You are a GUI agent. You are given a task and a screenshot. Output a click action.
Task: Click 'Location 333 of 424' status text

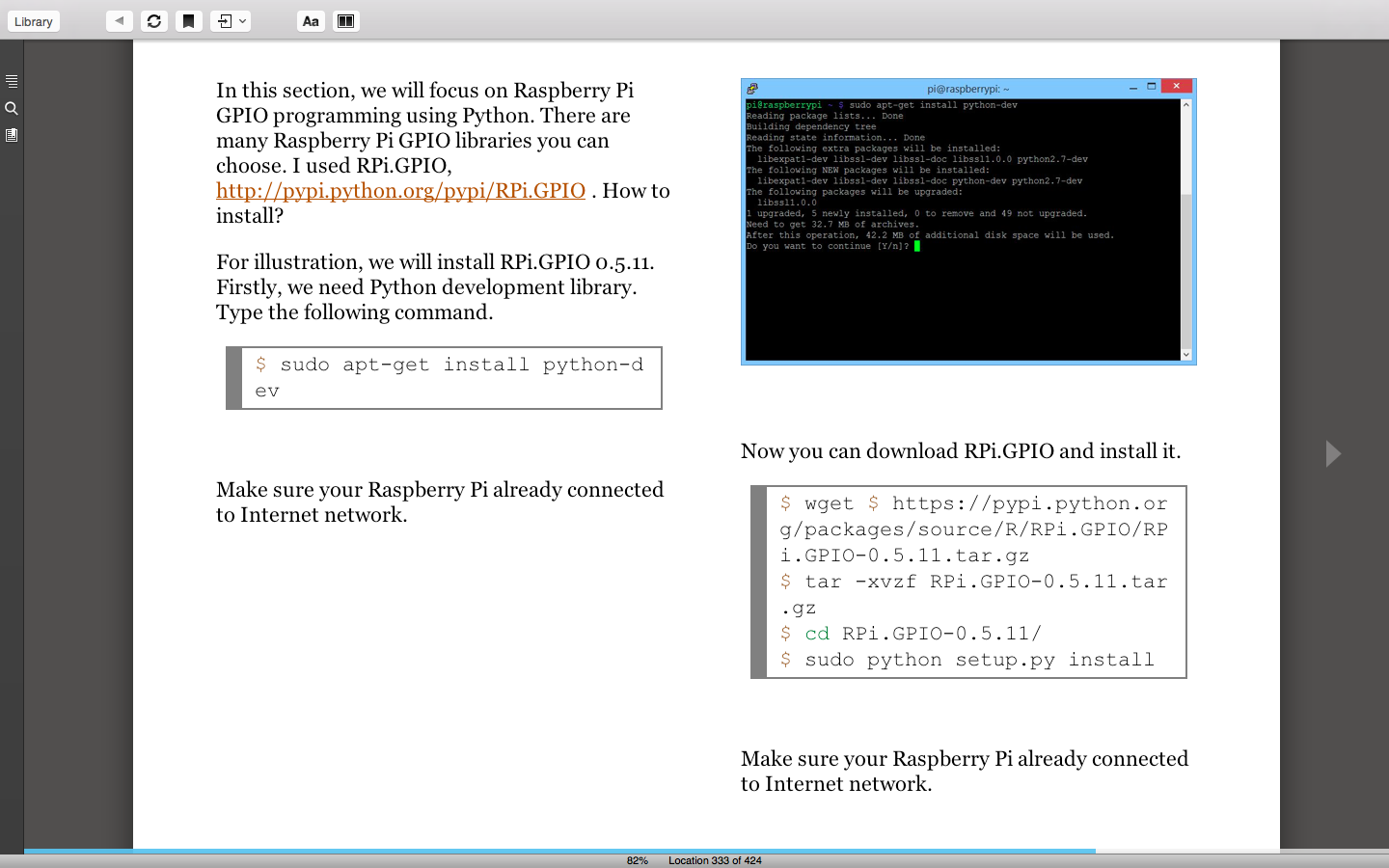coord(715,860)
